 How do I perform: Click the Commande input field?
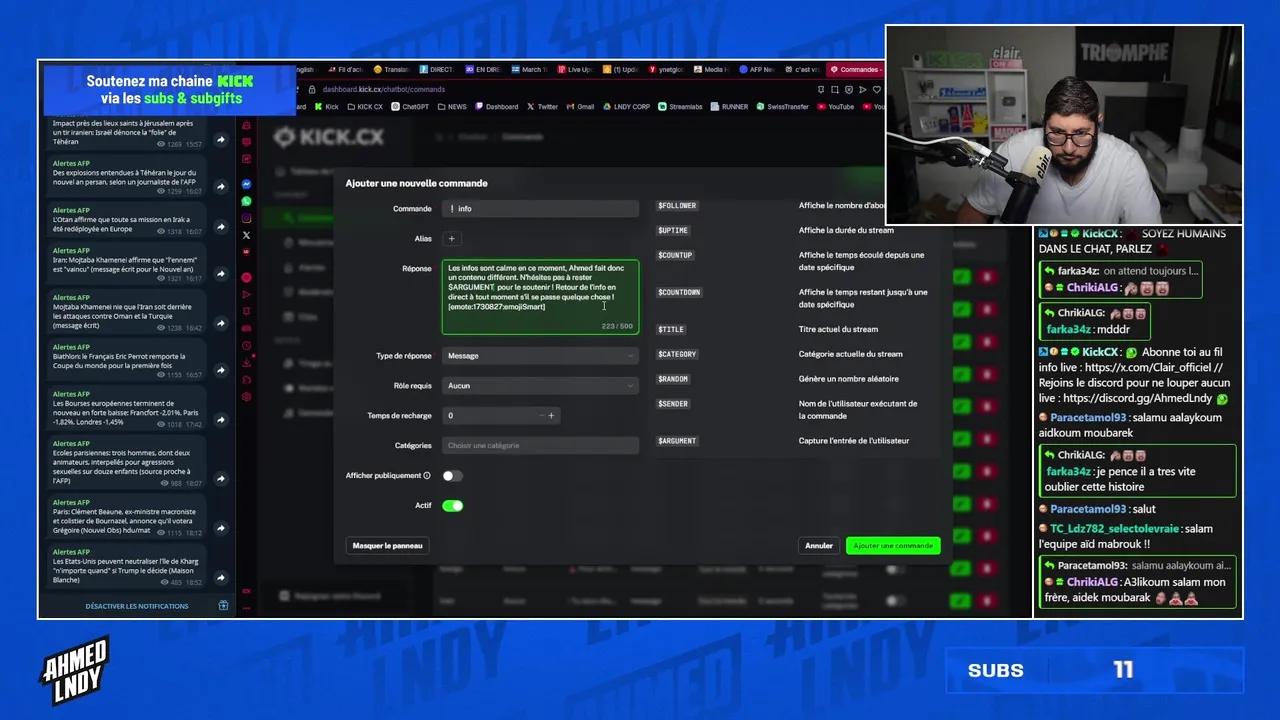pyautogui.click(x=540, y=209)
